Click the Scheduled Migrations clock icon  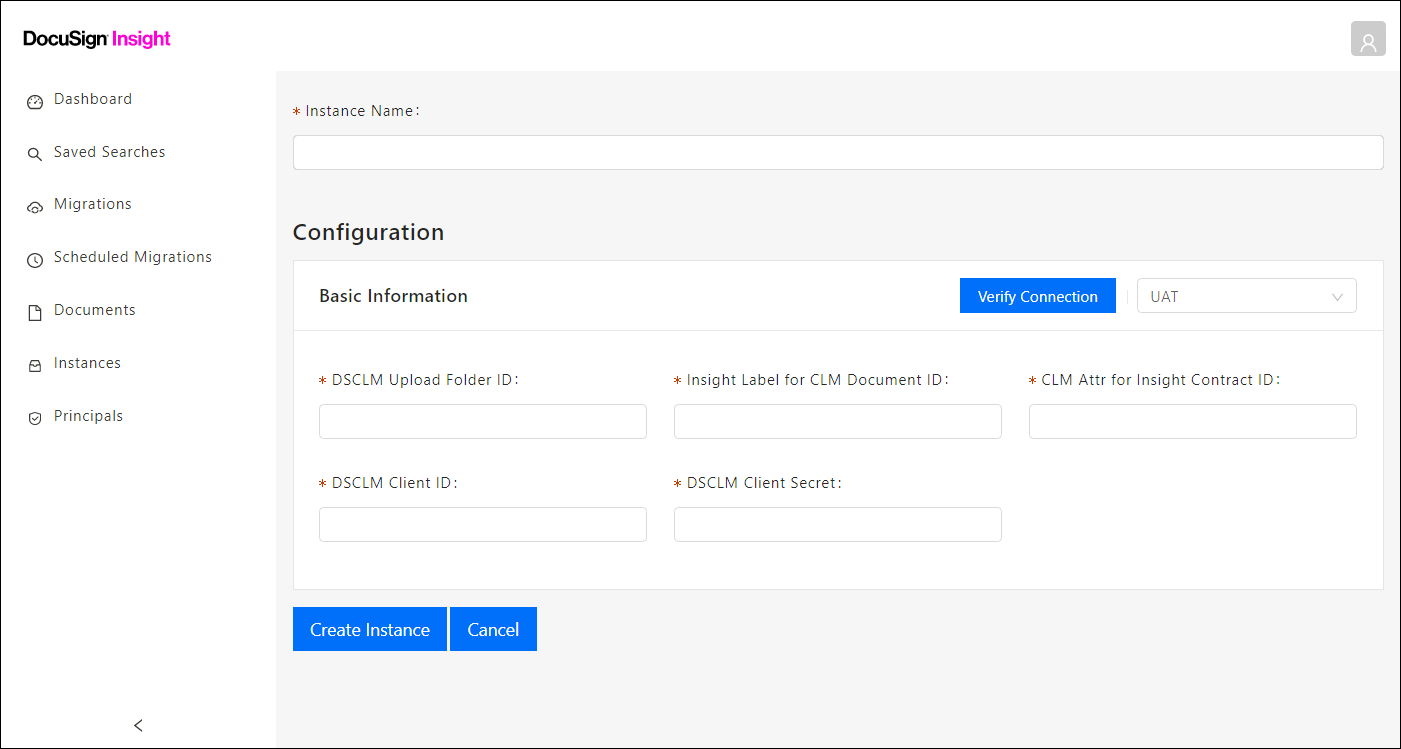[35, 259]
